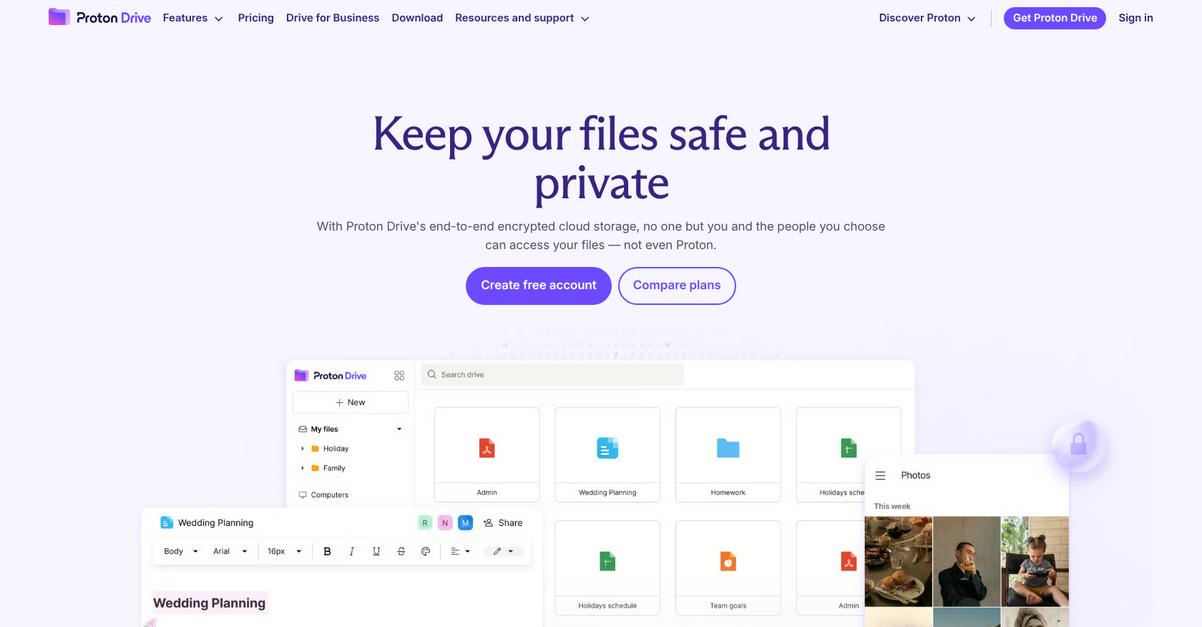1202x627 pixels.
Task: Select Computers in the drive sidebar
Action: (x=324, y=495)
